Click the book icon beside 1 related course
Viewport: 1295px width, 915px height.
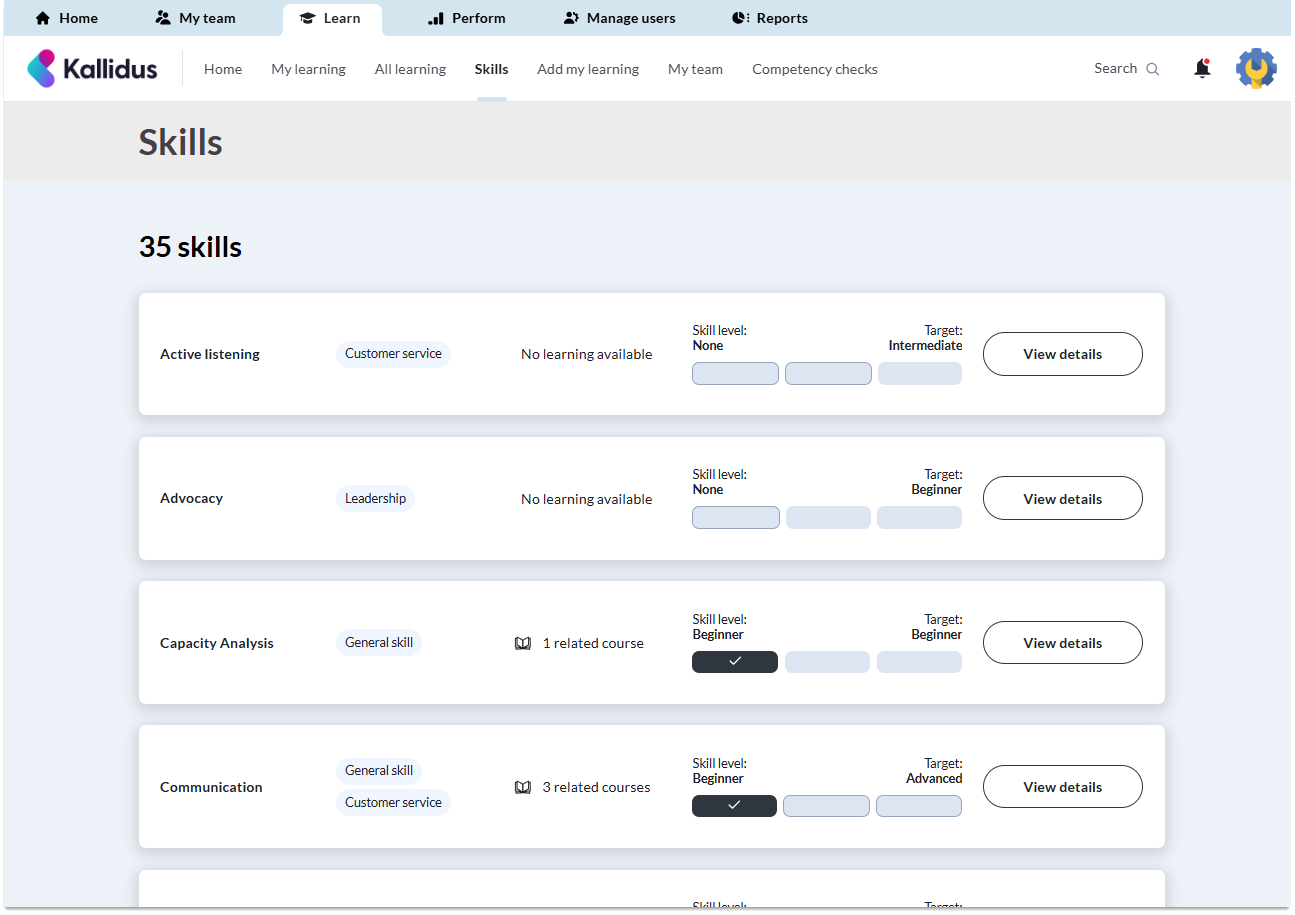(523, 643)
